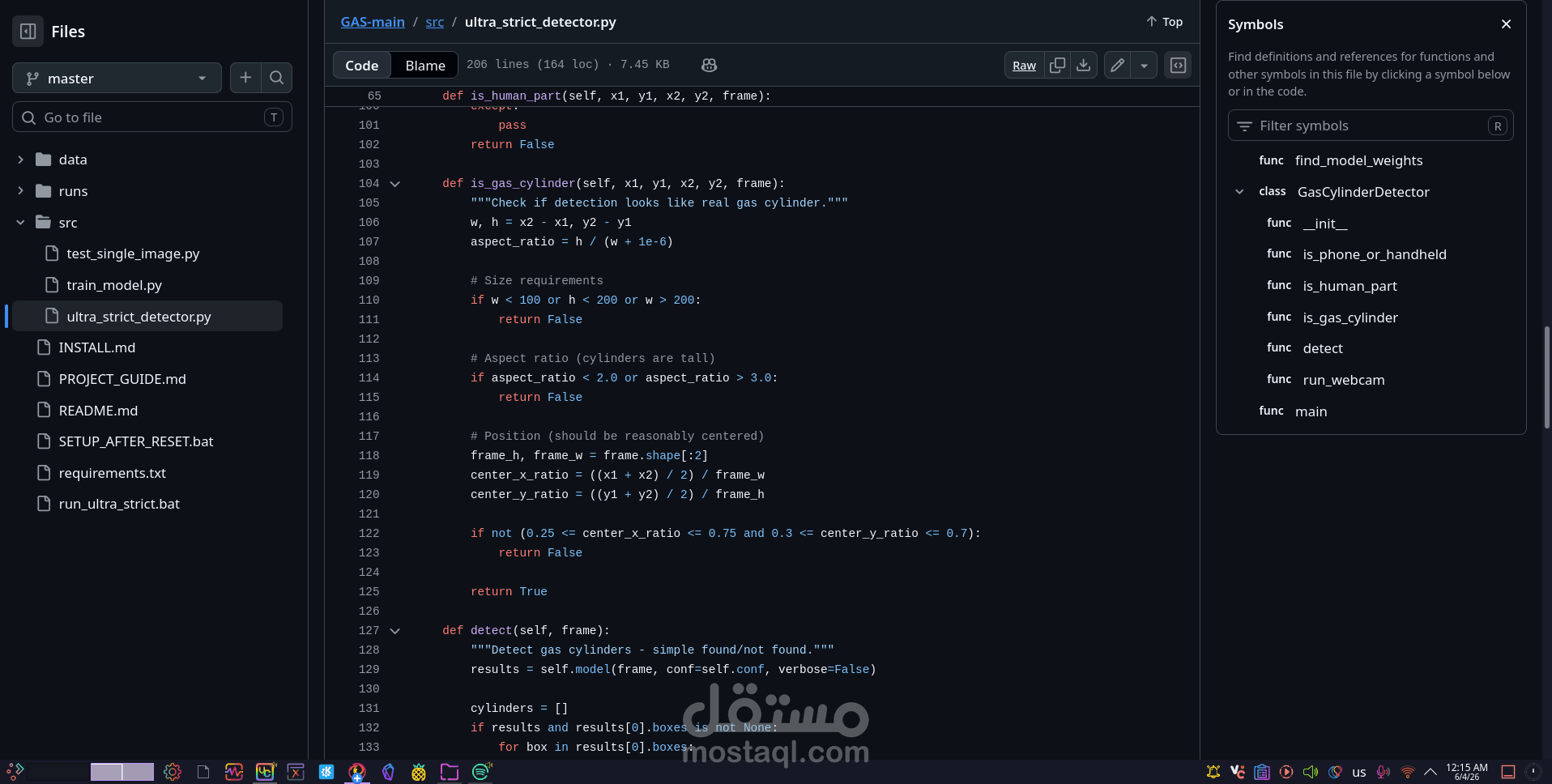1552x784 pixels.
Task: Open notifications bell in system tray
Action: pyautogui.click(x=1213, y=772)
